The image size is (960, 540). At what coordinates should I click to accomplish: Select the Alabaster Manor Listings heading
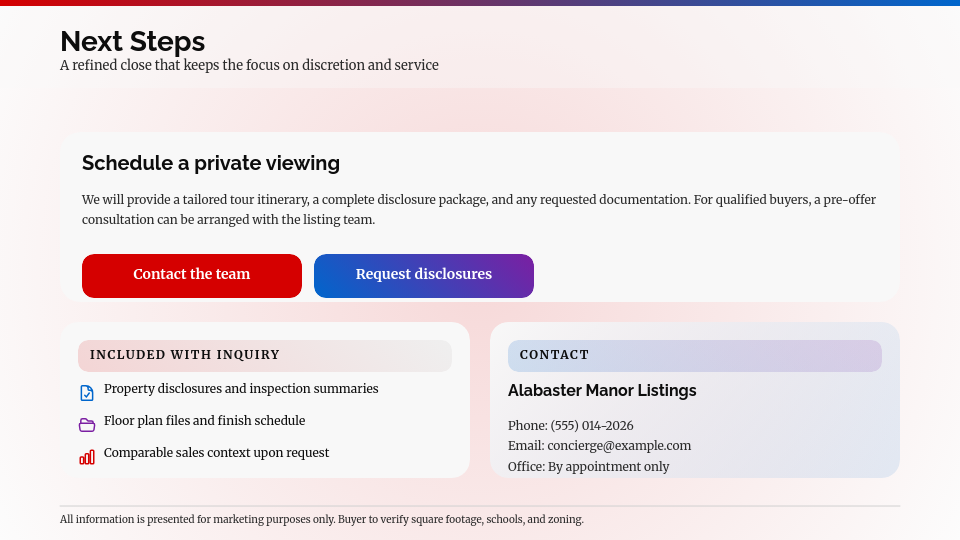pyautogui.click(x=602, y=391)
